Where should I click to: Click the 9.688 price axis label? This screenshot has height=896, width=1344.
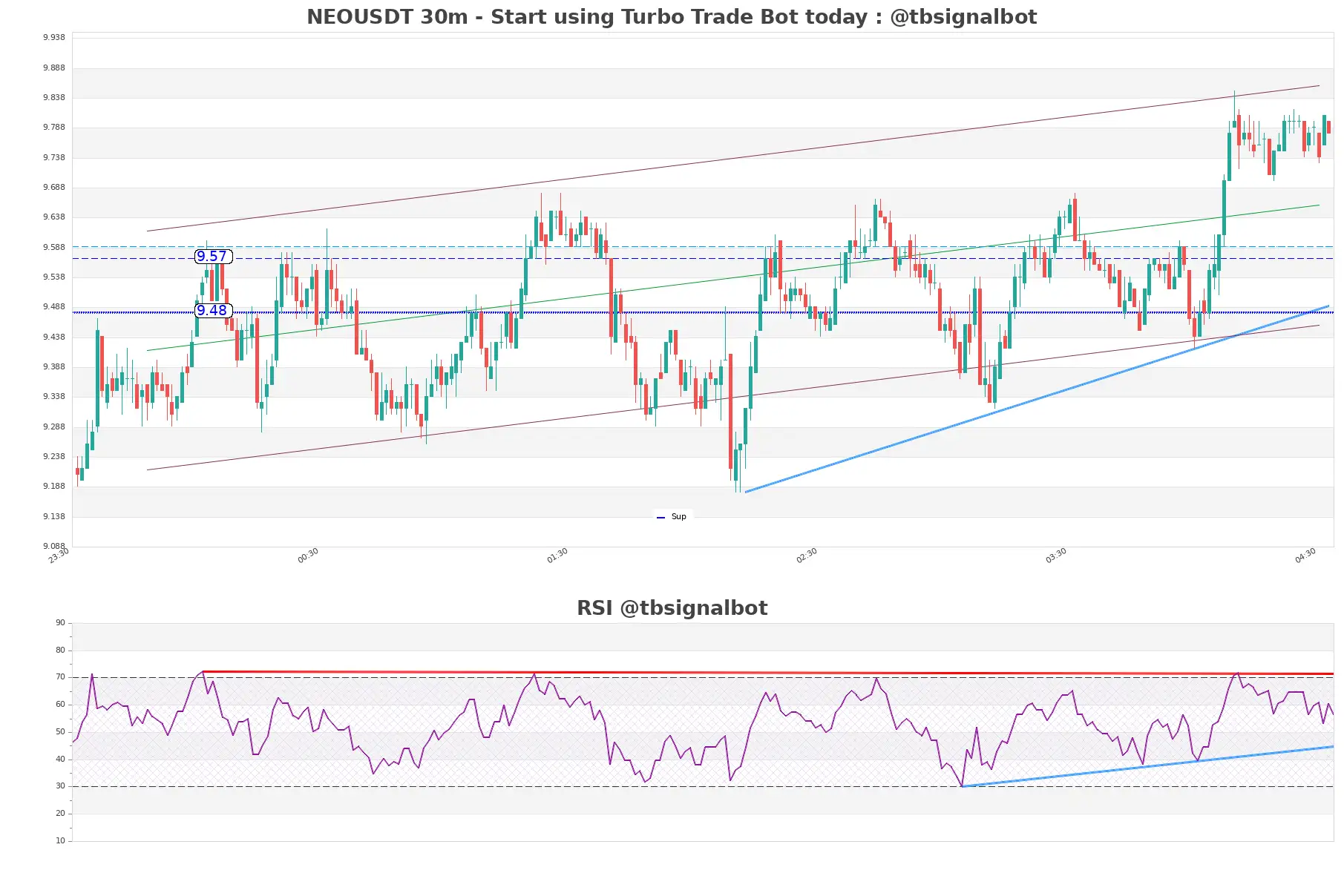coord(54,188)
